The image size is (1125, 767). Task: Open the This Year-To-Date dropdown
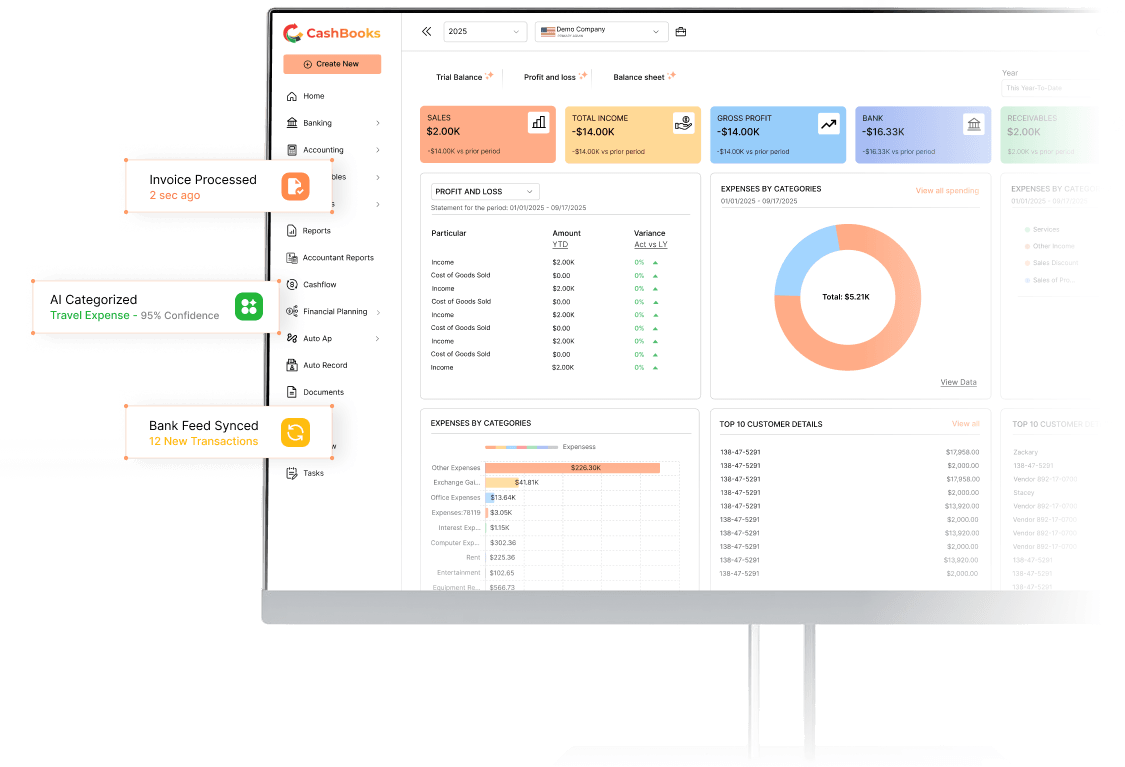click(x=1048, y=88)
